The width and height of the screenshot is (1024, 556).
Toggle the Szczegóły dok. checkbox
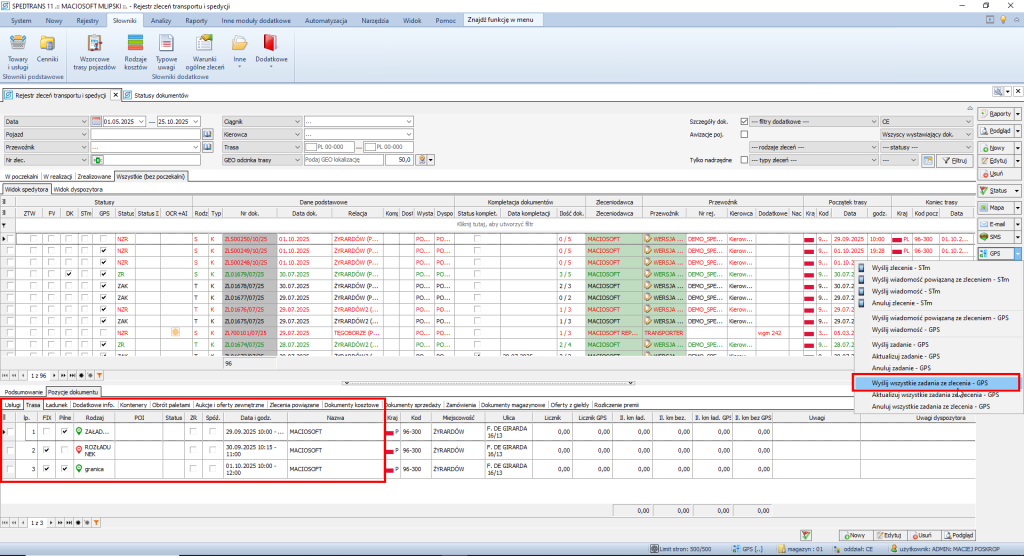click(743, 121)
